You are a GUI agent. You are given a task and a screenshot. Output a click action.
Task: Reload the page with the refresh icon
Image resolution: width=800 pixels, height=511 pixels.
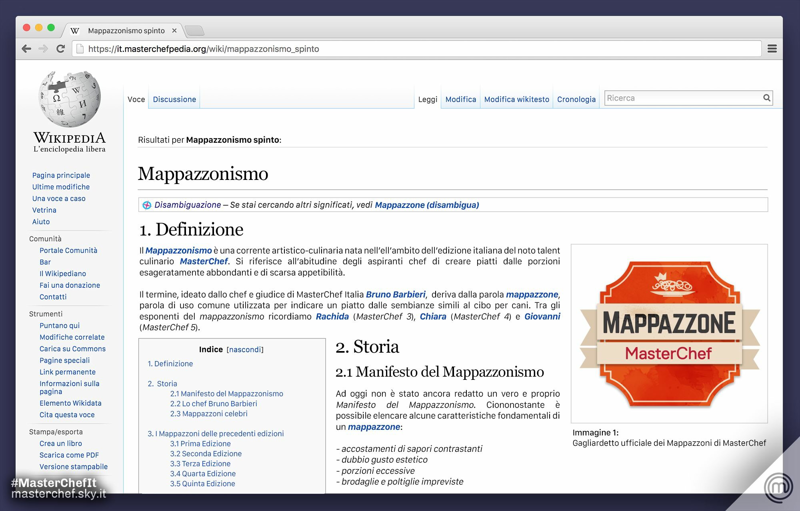pyautogui.click(x=60, y=49)
